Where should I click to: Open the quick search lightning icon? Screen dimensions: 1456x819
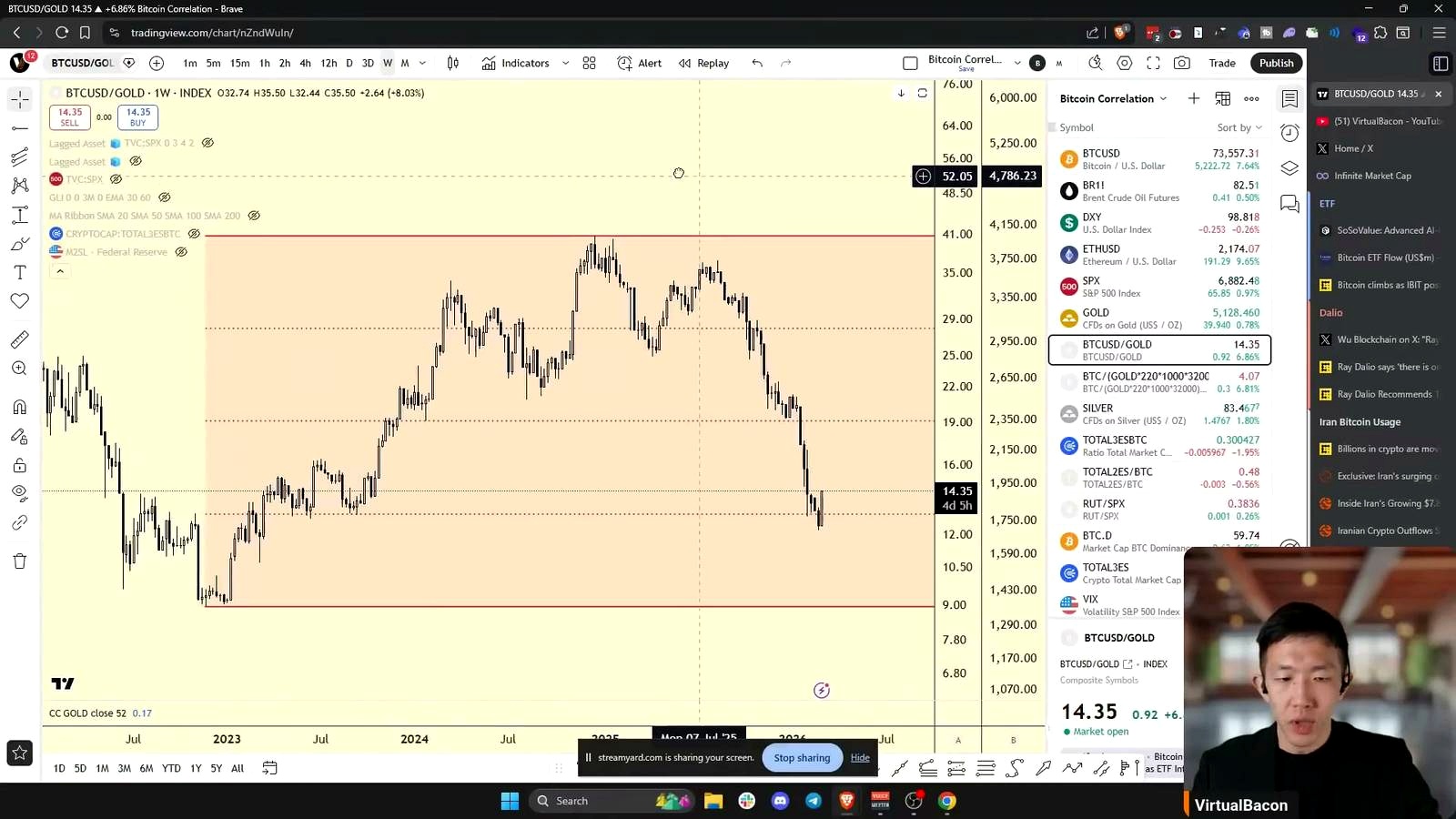pos(1096,63)
